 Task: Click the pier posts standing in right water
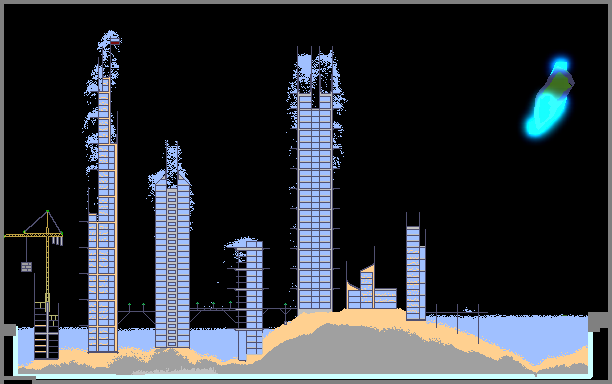point(457,323)
